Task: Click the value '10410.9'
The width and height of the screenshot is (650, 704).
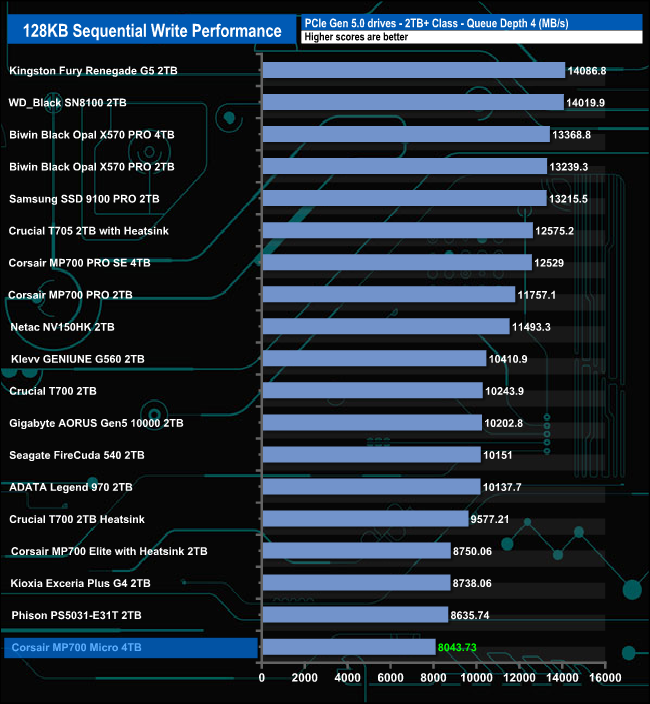Action: pyautogui.click(x=508, y=359)
